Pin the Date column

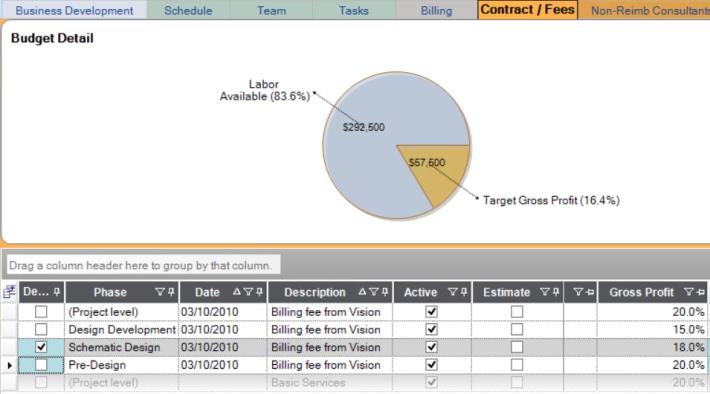259,292
